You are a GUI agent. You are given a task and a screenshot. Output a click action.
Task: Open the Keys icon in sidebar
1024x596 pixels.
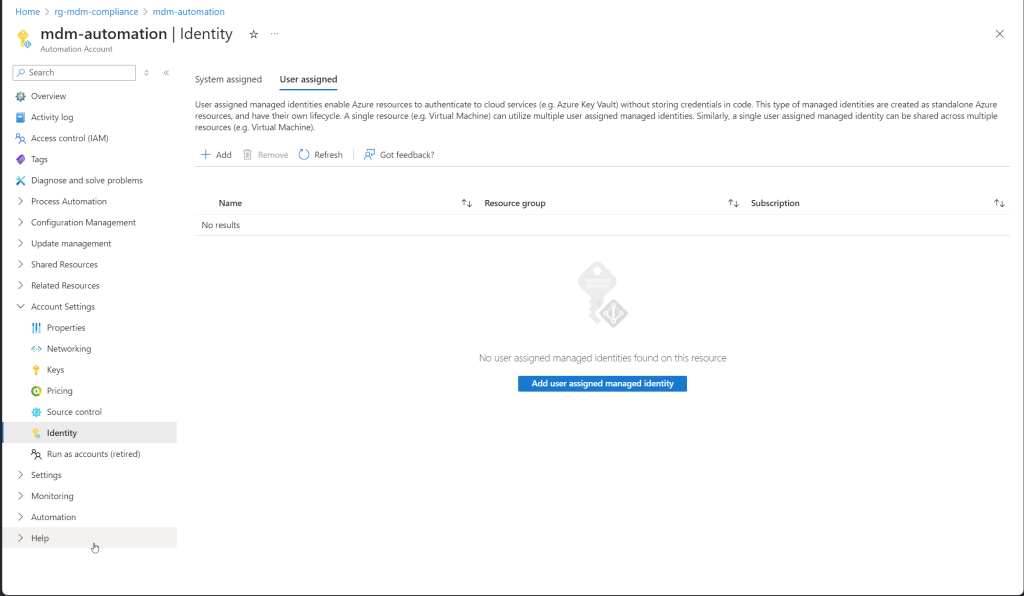coord(36,369)
